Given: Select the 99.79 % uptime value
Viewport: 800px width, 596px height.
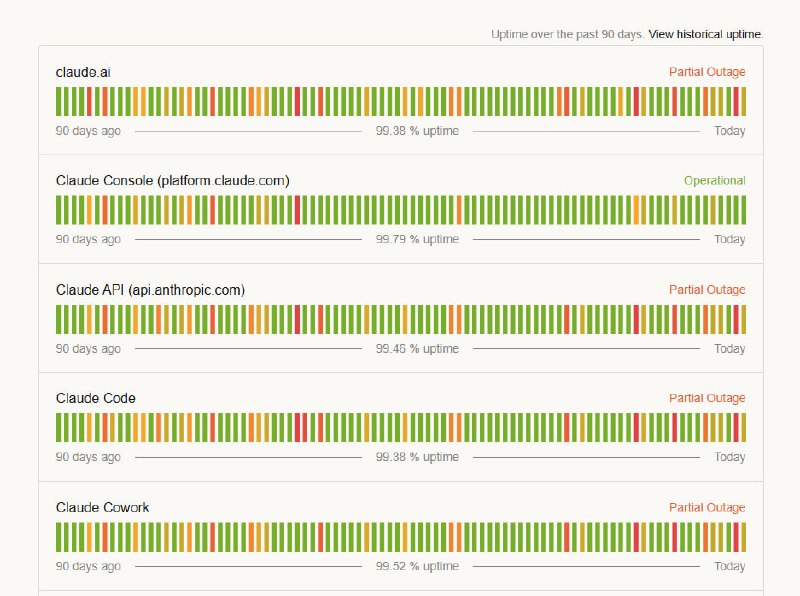Looking at the screenshot, I should point(417,239).
